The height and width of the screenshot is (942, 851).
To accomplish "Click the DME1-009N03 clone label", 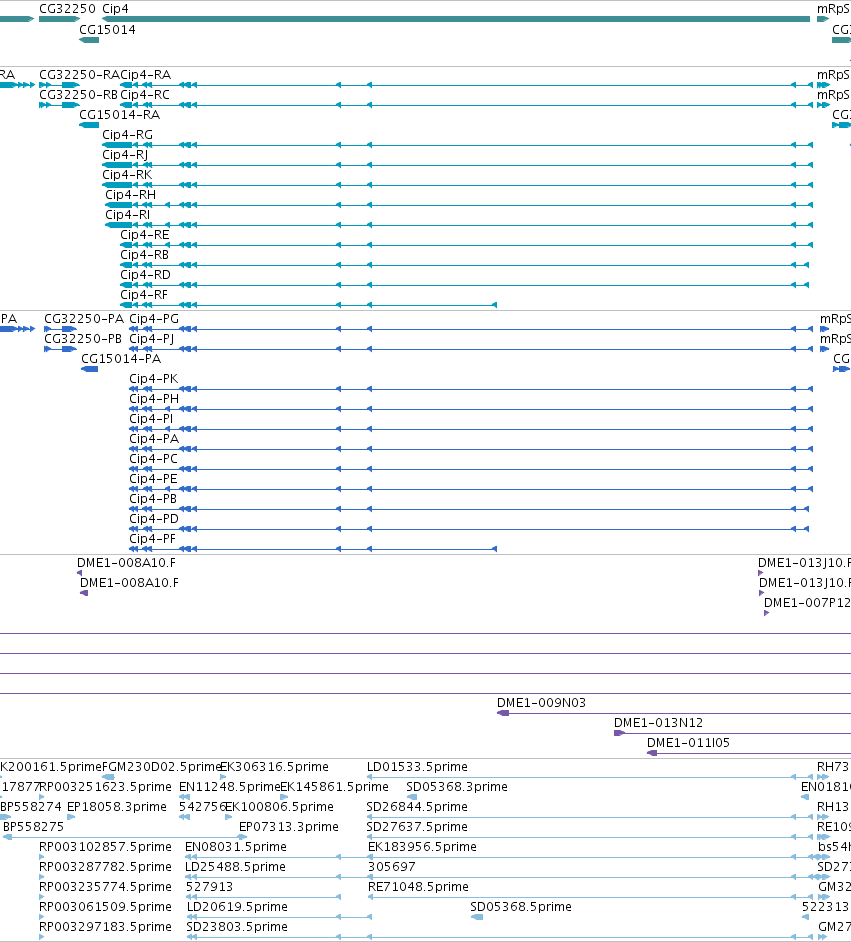I will (x=541, y=703).
